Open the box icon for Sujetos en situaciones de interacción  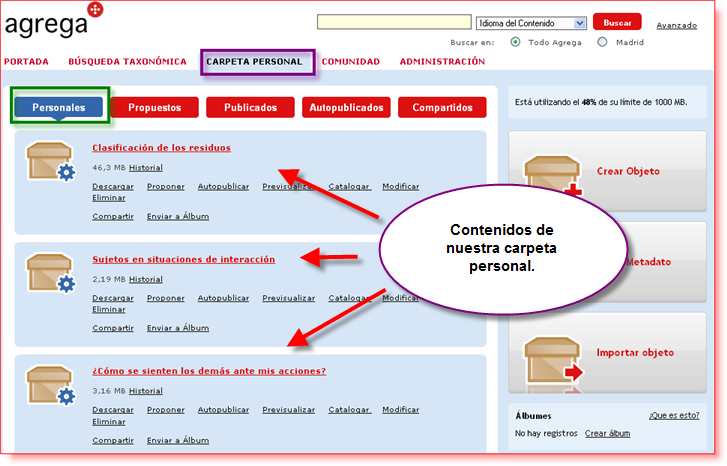coord(50,273)
